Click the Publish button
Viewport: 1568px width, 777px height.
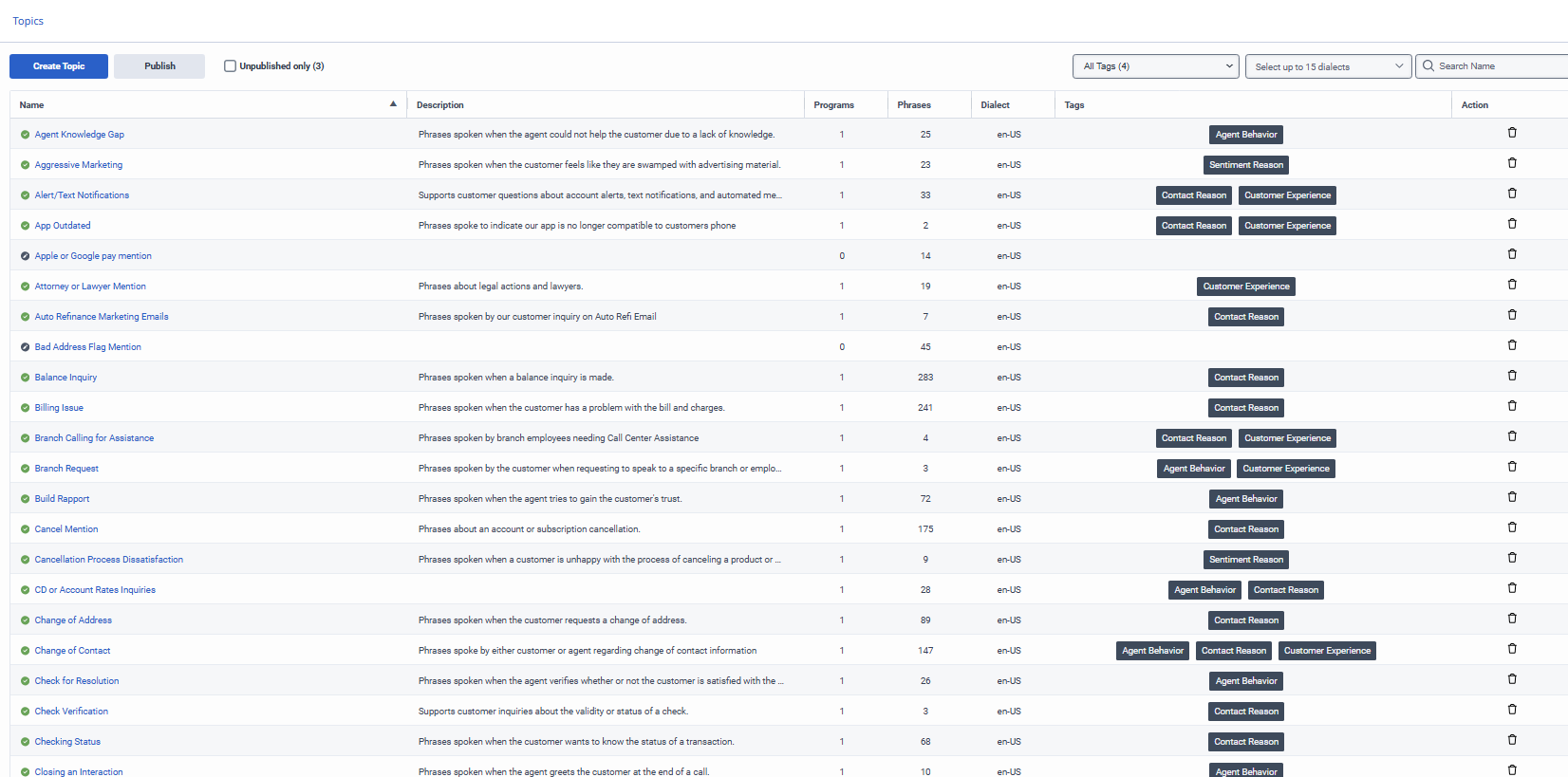[159, 66]
